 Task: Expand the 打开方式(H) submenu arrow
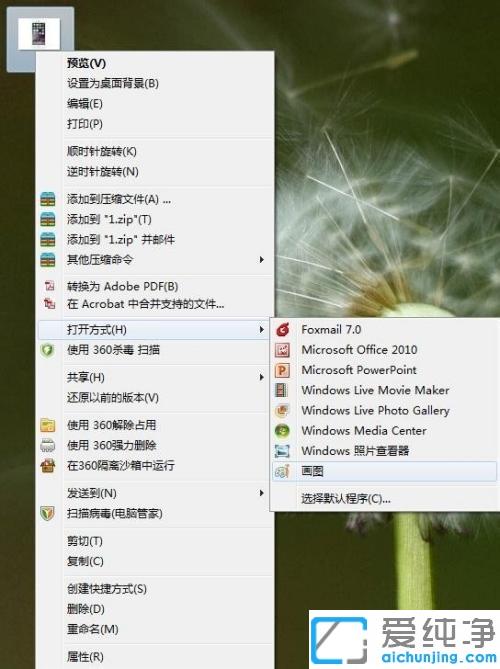click(262, 329)
